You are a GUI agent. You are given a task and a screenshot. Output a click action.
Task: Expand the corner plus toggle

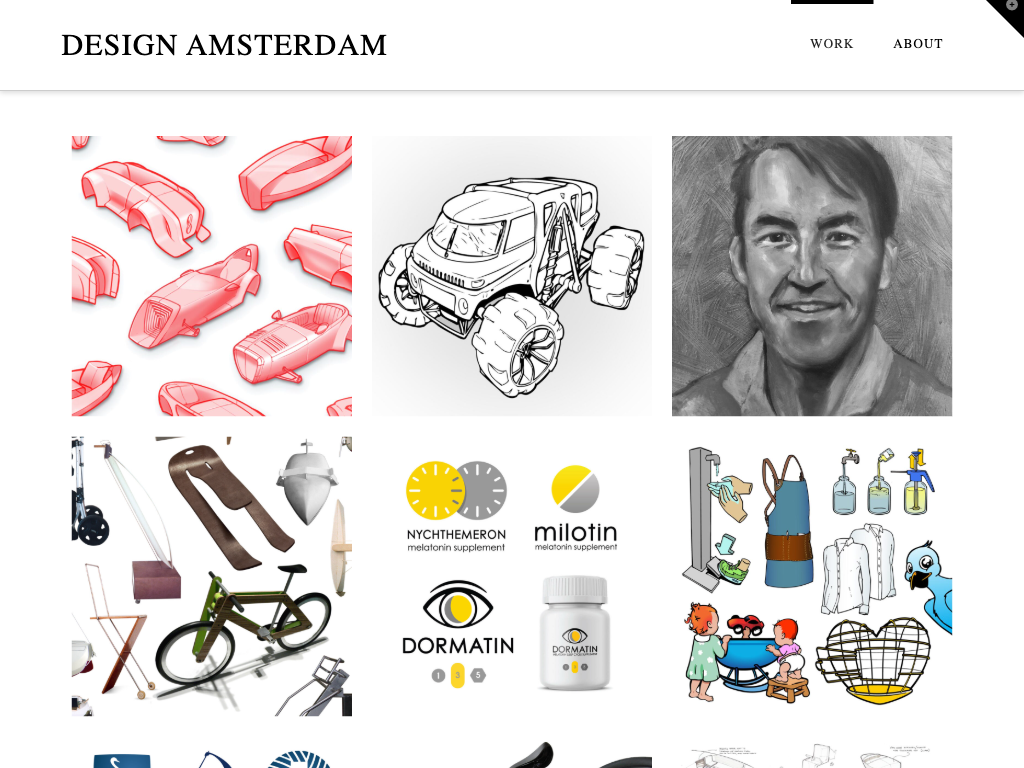1011,7
